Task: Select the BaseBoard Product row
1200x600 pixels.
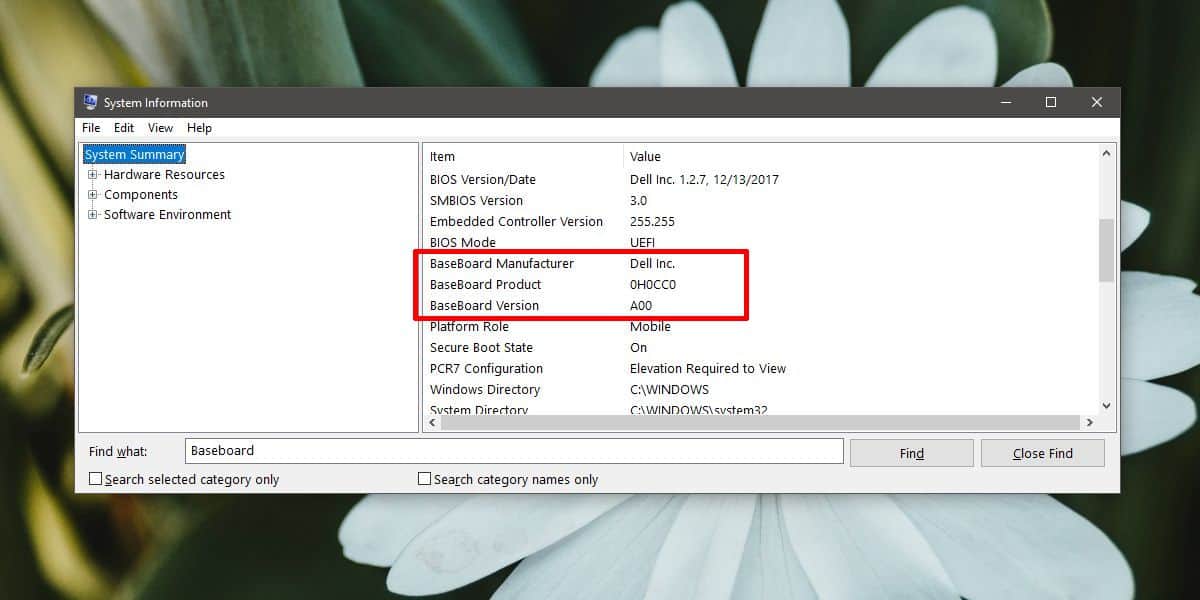Action: point(760,285)
